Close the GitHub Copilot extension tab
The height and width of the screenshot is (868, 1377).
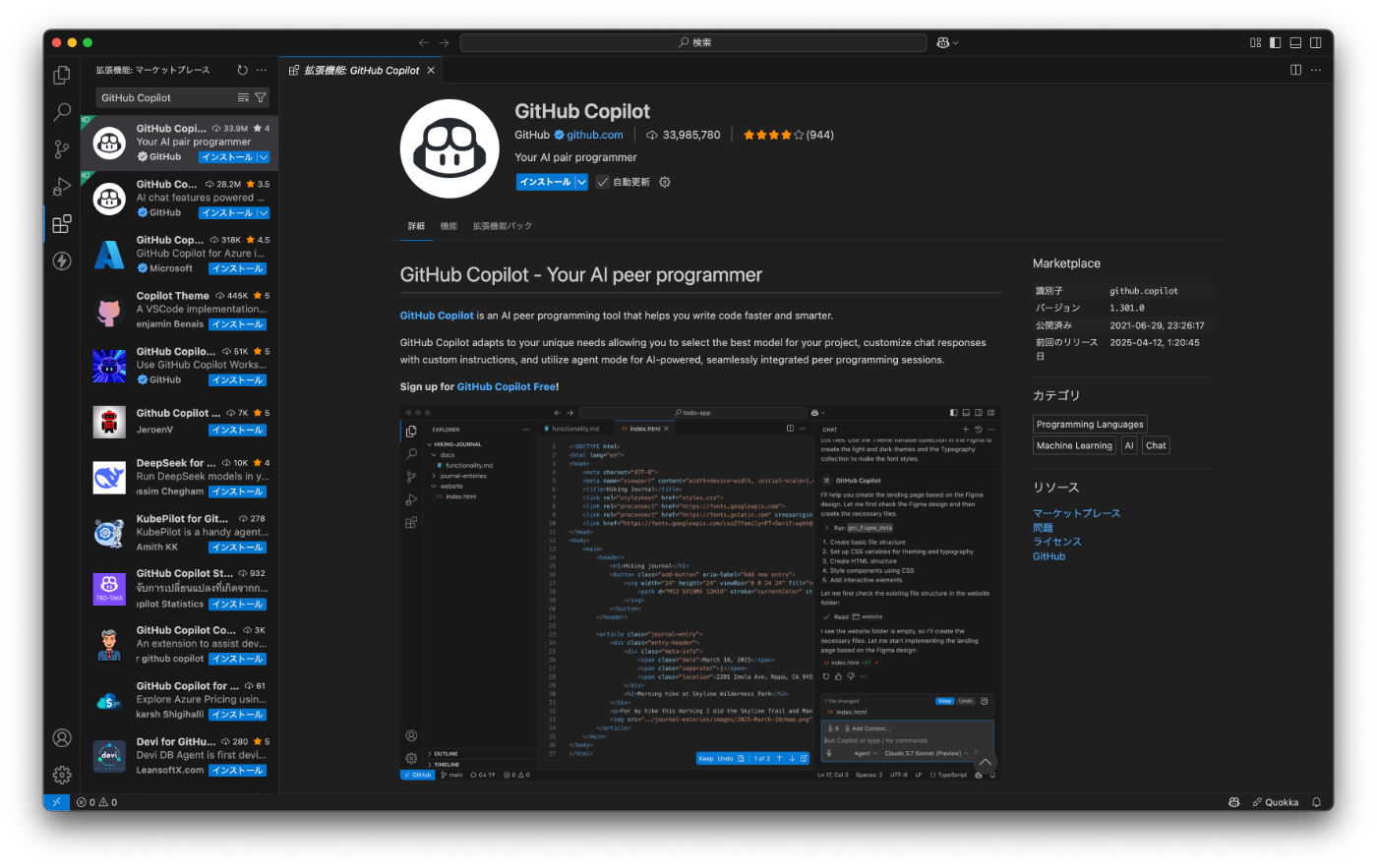(431, 70)
